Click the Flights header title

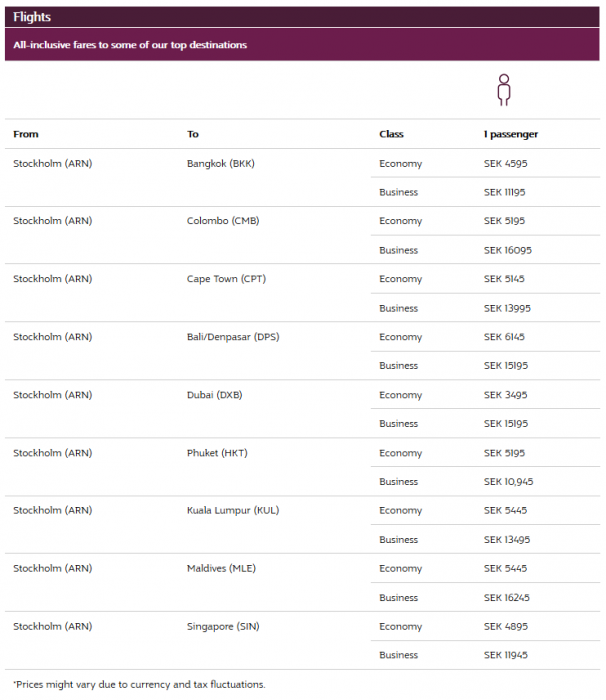(x=32, y=17)
